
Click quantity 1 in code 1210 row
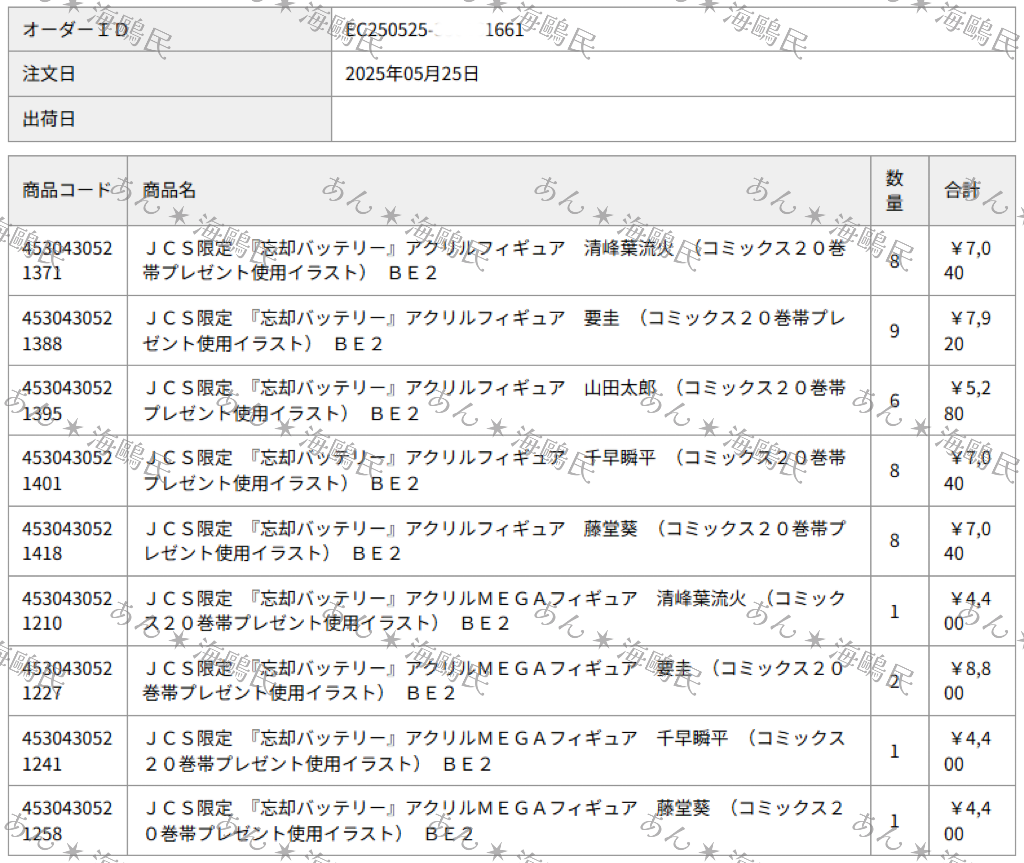895,611
